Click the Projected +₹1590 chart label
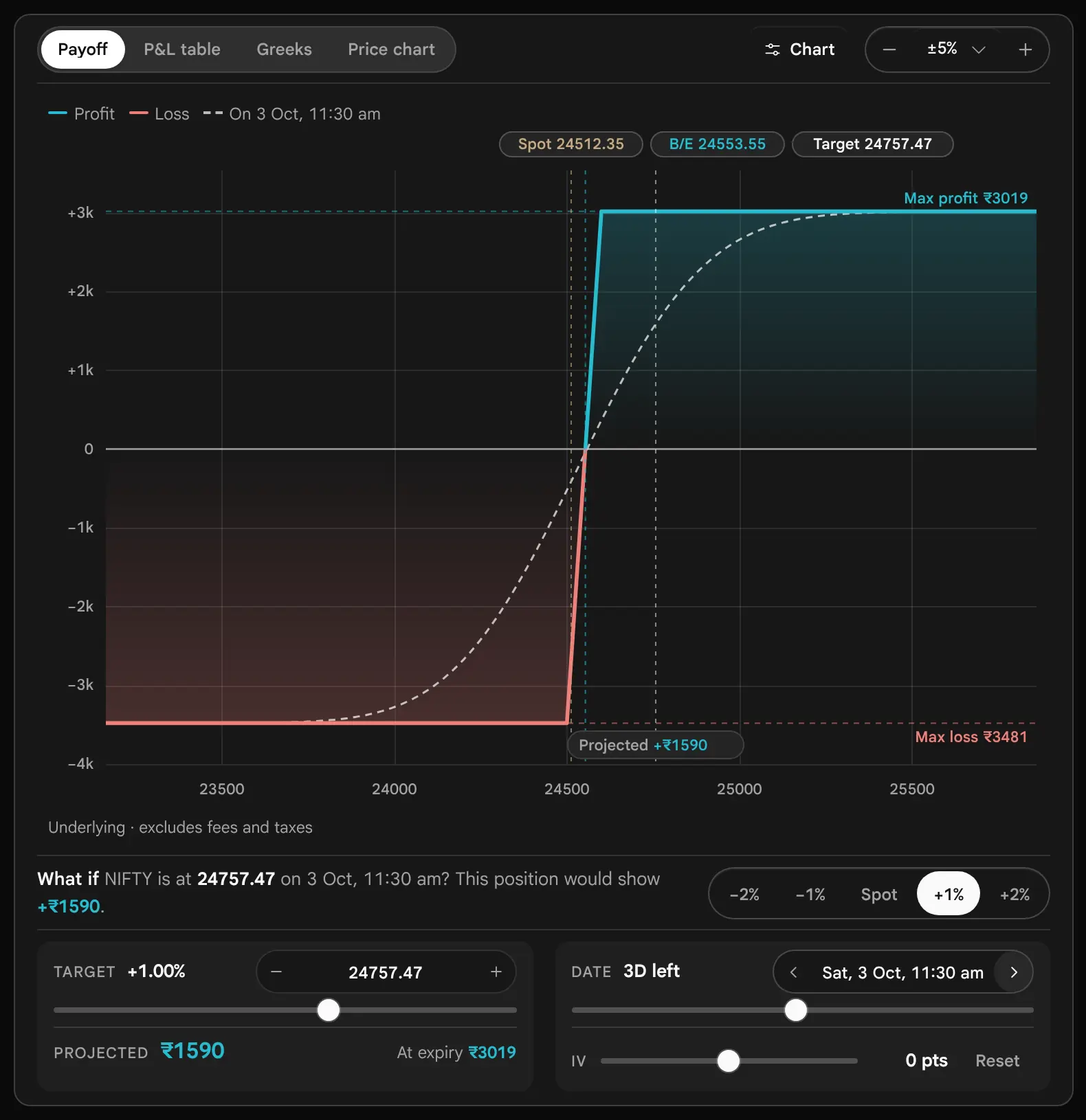The image size is (1086, 1120). [x=655, y=745]
